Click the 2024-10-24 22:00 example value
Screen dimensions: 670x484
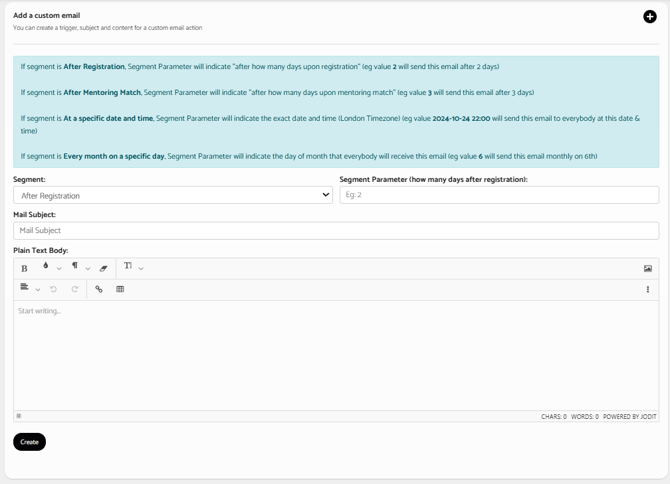tap(461, 118)
